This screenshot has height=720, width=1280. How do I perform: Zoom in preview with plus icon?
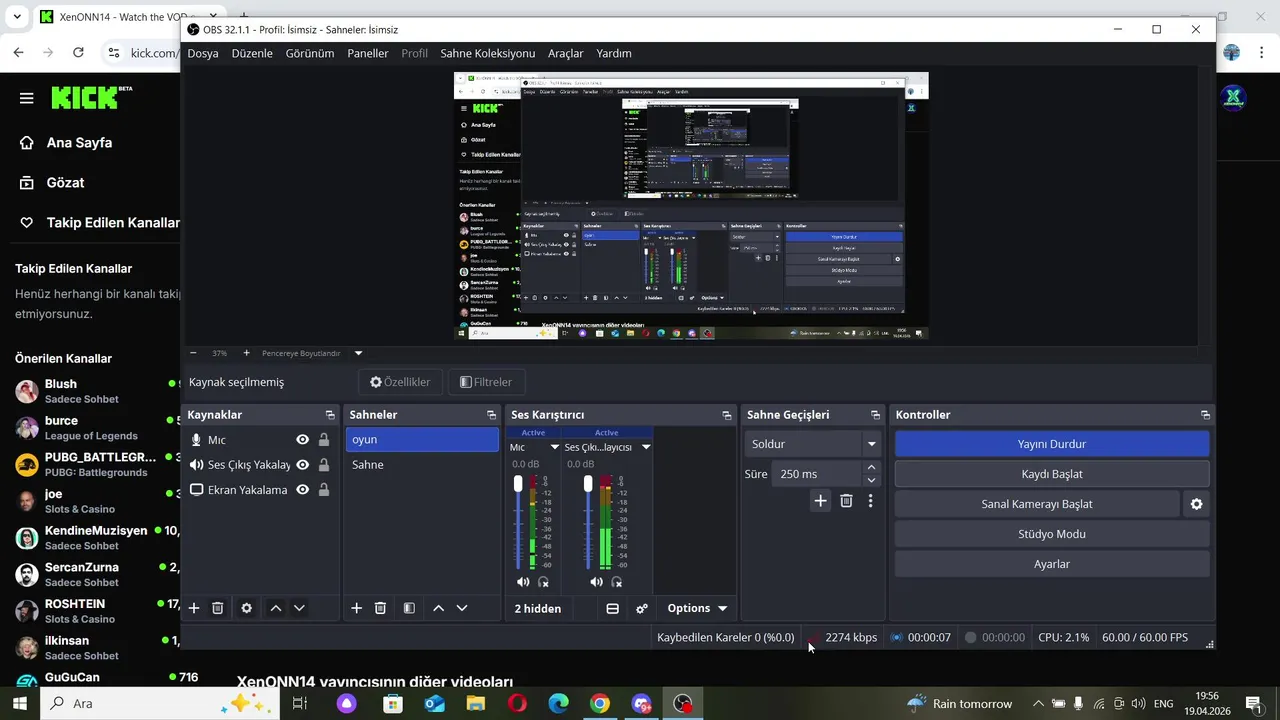coord(246,353)
